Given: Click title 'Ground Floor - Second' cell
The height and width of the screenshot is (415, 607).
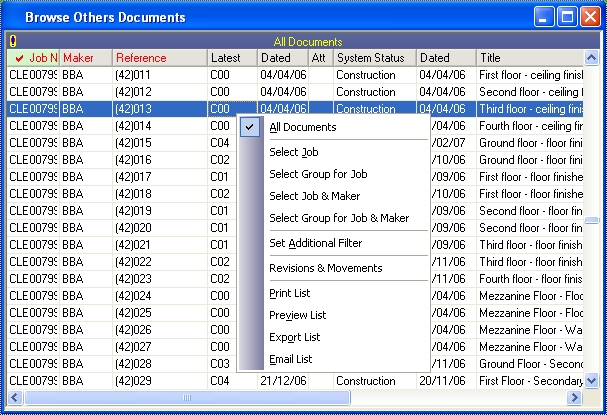Looking at the screenshot, I should [x=531, y=364].
